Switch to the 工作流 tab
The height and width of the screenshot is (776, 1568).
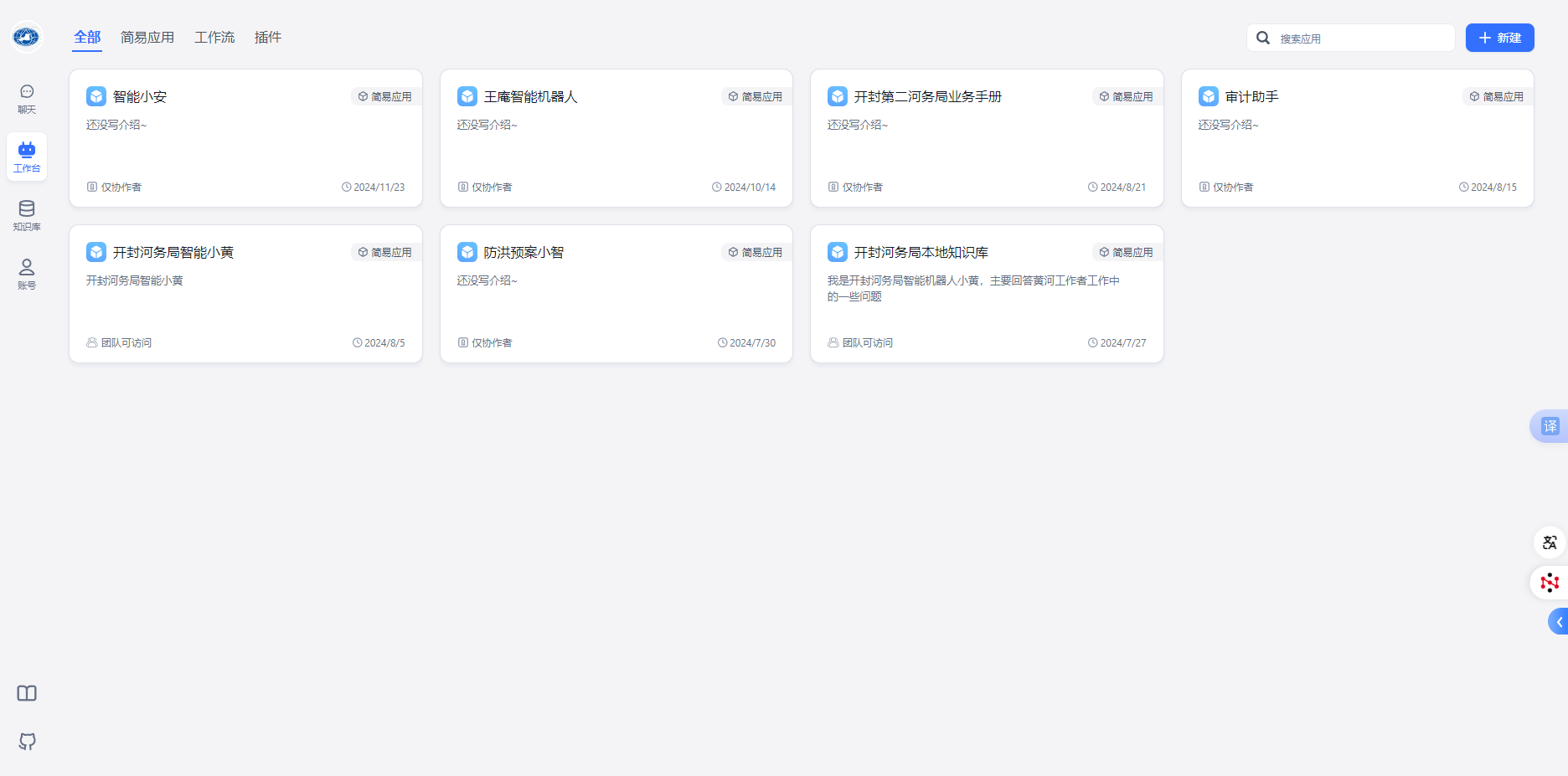pyautogui.click(x=214, y=38)
